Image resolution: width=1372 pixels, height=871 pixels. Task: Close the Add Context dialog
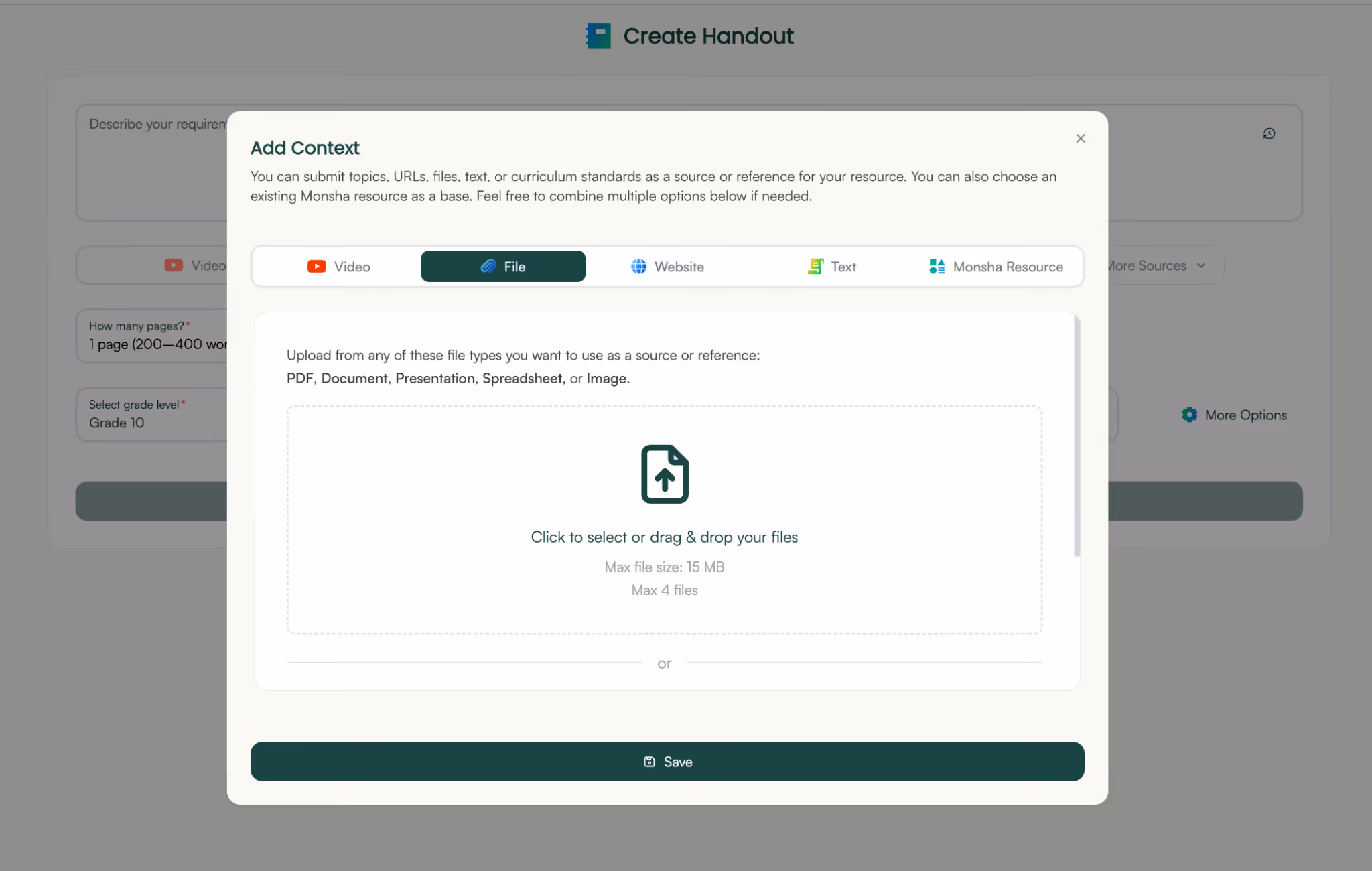tap(1080, 138)
